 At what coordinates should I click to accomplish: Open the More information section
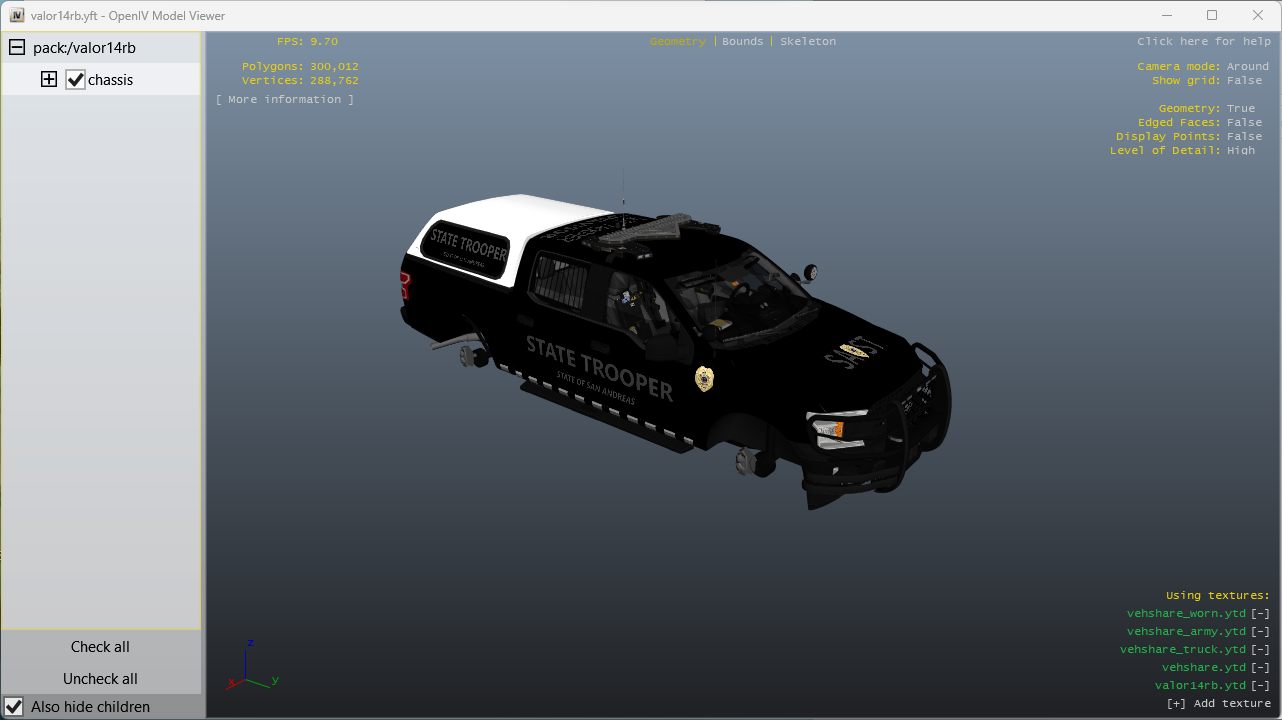click(x=285, y=100)
